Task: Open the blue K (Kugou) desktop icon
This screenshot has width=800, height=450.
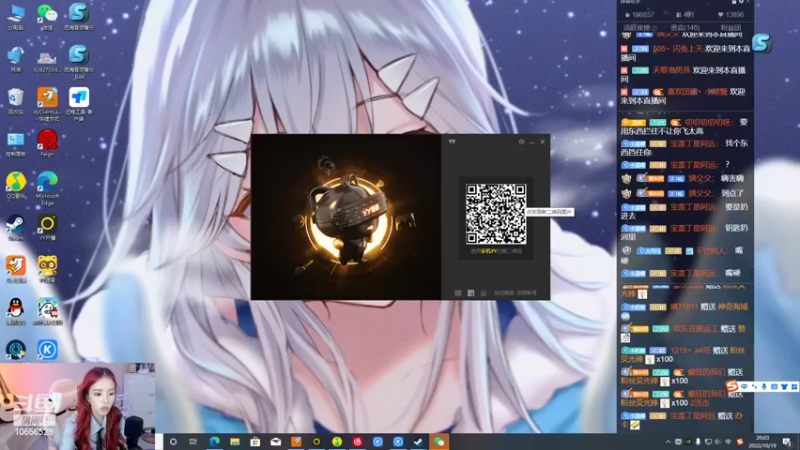Action: (x=47, y=349)
